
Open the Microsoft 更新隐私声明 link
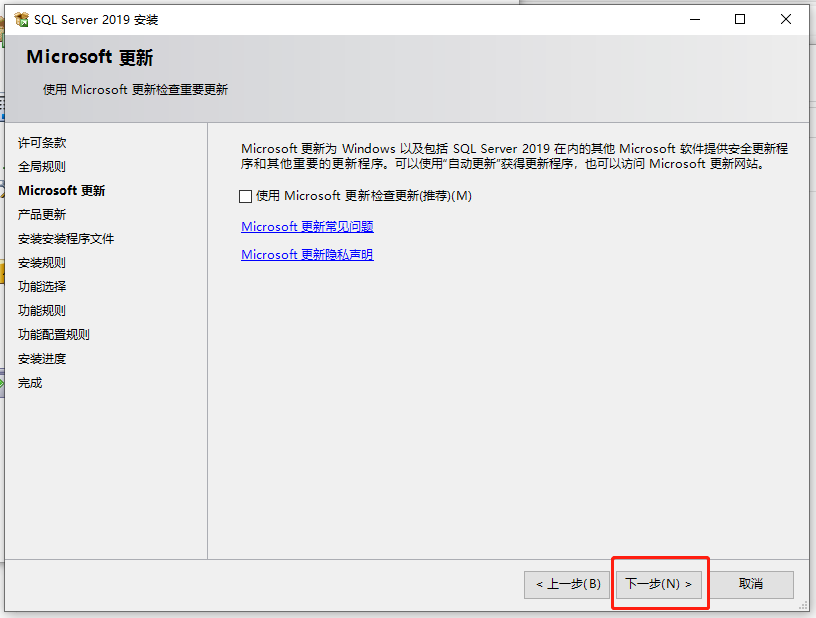tap(307, 254)
